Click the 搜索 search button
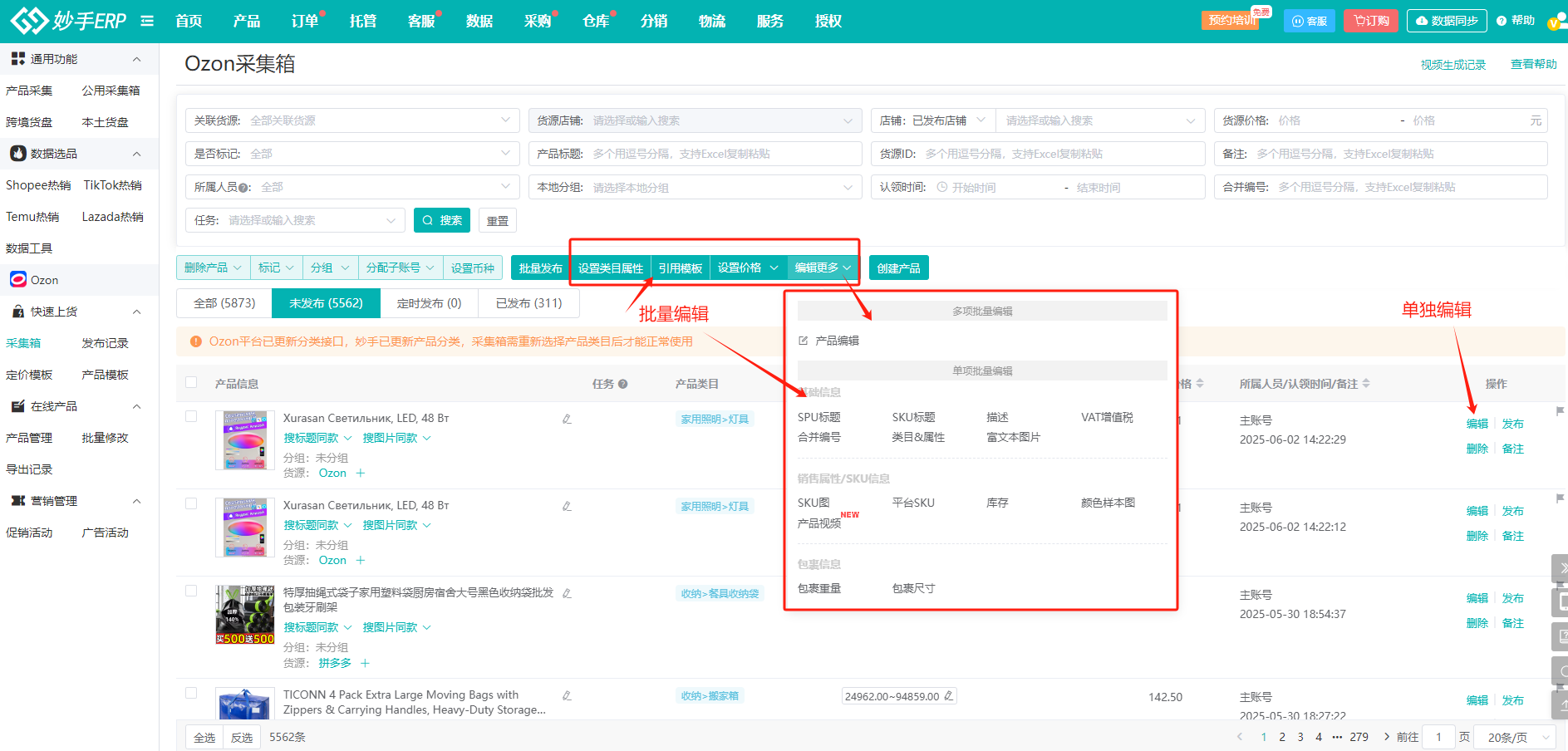 point(442,220)
